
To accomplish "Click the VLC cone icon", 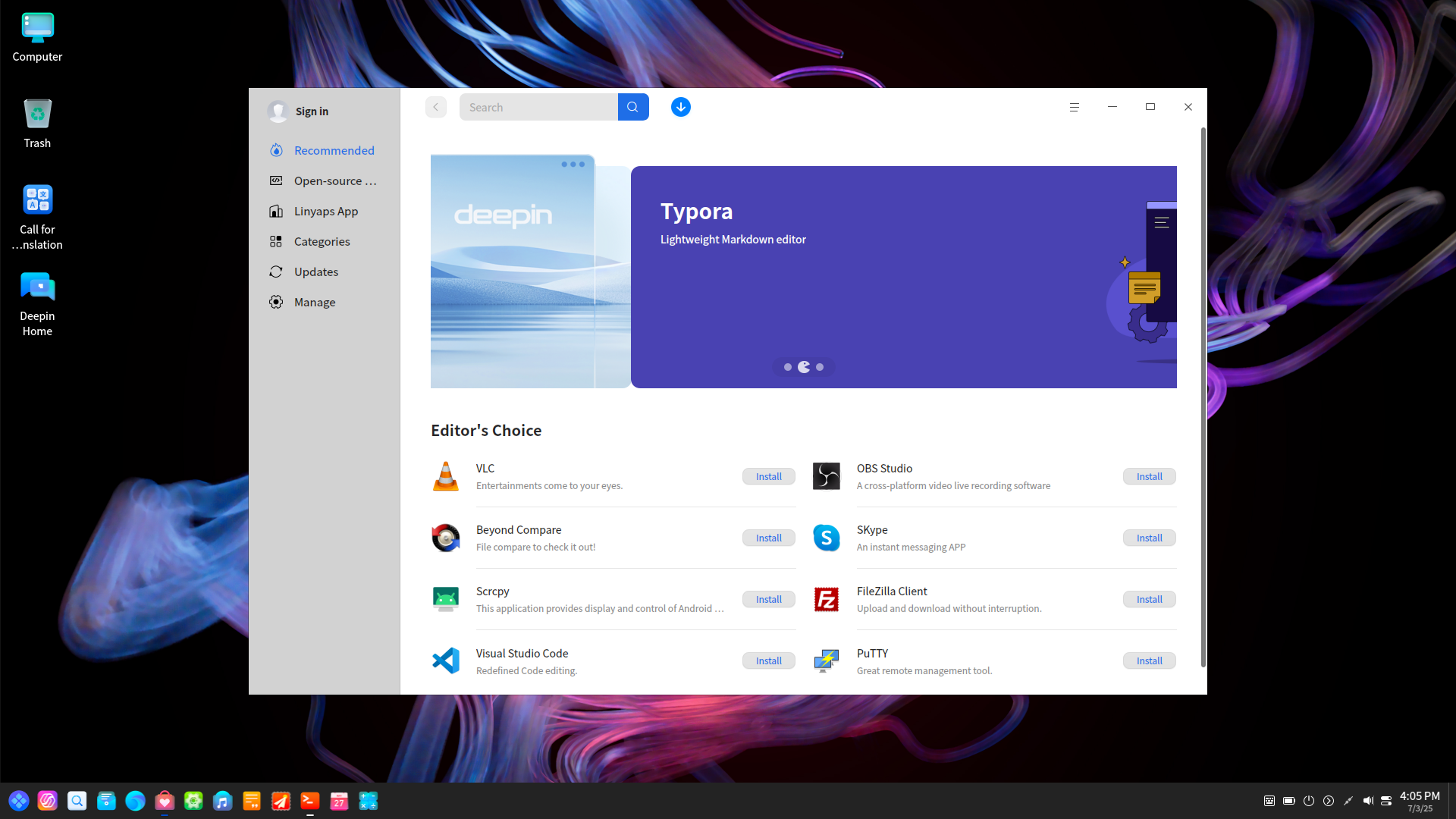I will [446, 476].
